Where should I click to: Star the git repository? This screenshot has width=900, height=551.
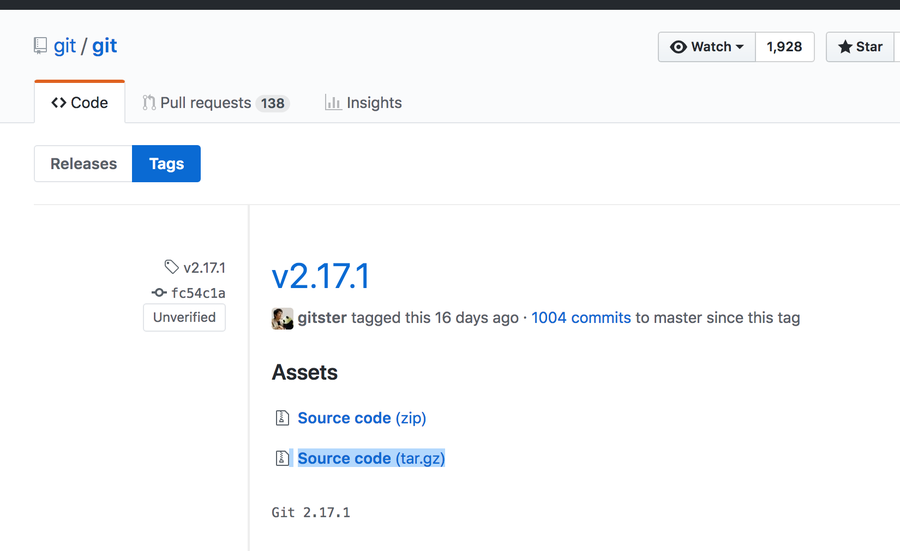pyautogui.click(x=860, y=47)
